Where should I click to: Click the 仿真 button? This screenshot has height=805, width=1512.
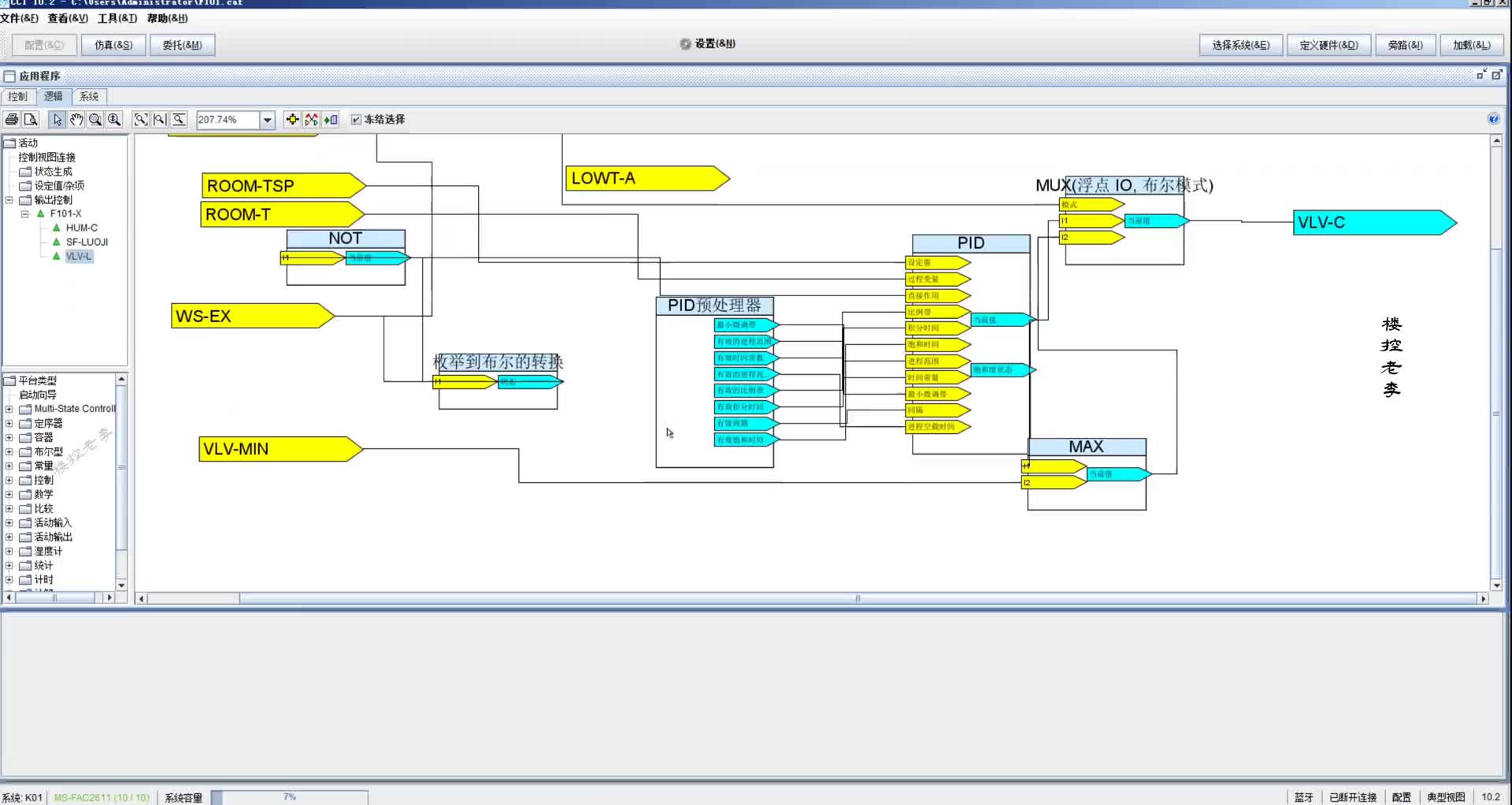pos(113,45)
